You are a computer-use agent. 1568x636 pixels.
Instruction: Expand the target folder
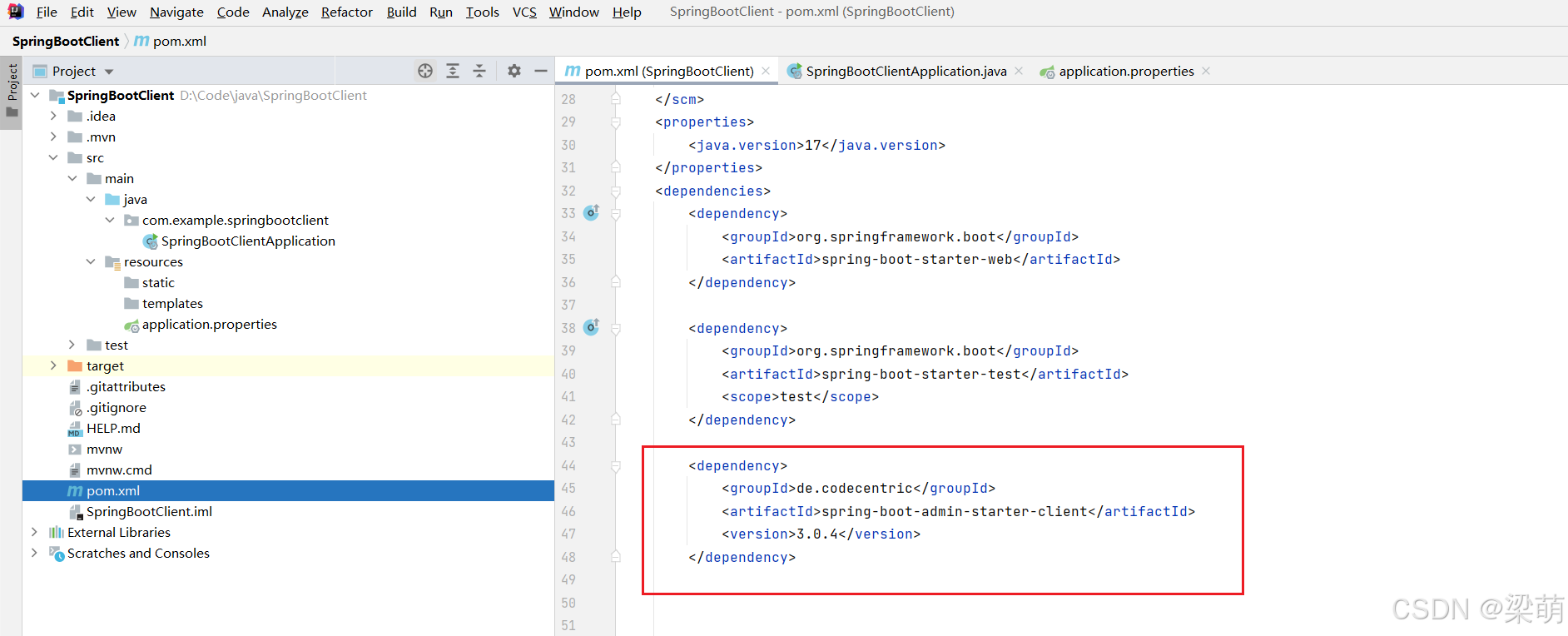pos(53,365)
